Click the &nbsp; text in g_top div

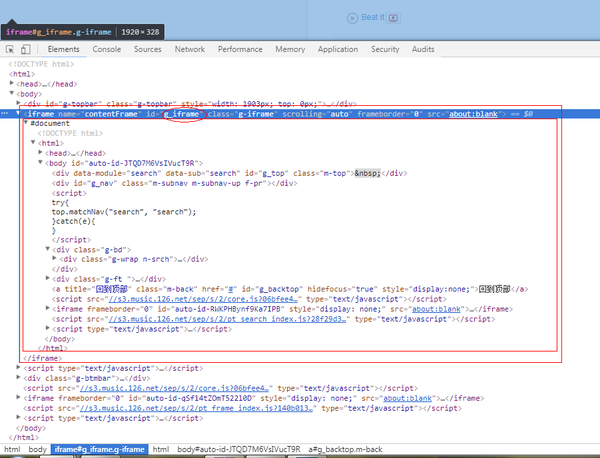click(x=367, y=173)
